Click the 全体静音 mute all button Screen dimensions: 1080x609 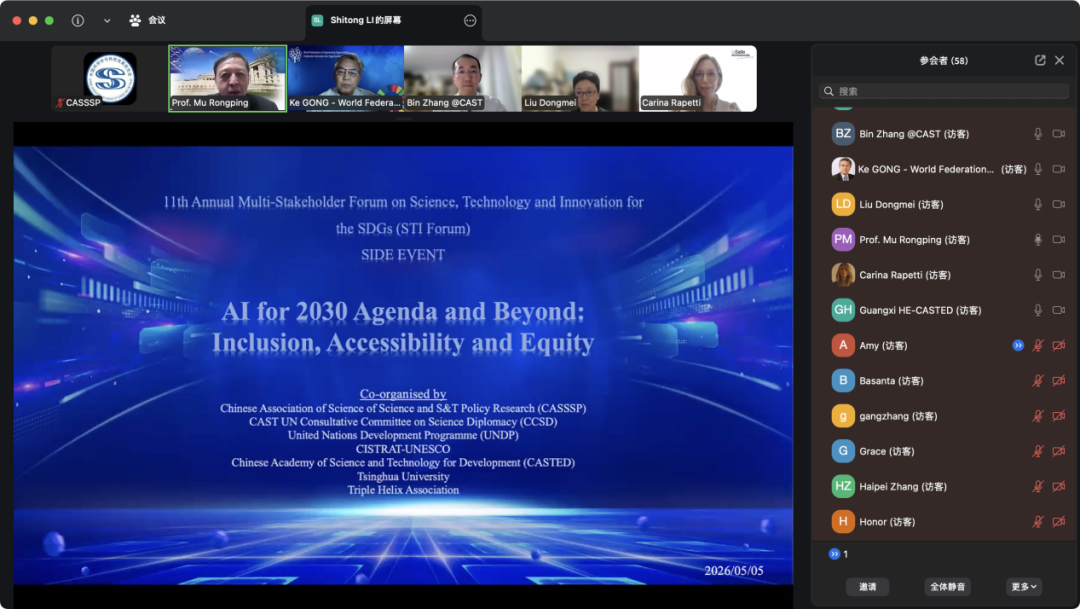tap(948, 587)
